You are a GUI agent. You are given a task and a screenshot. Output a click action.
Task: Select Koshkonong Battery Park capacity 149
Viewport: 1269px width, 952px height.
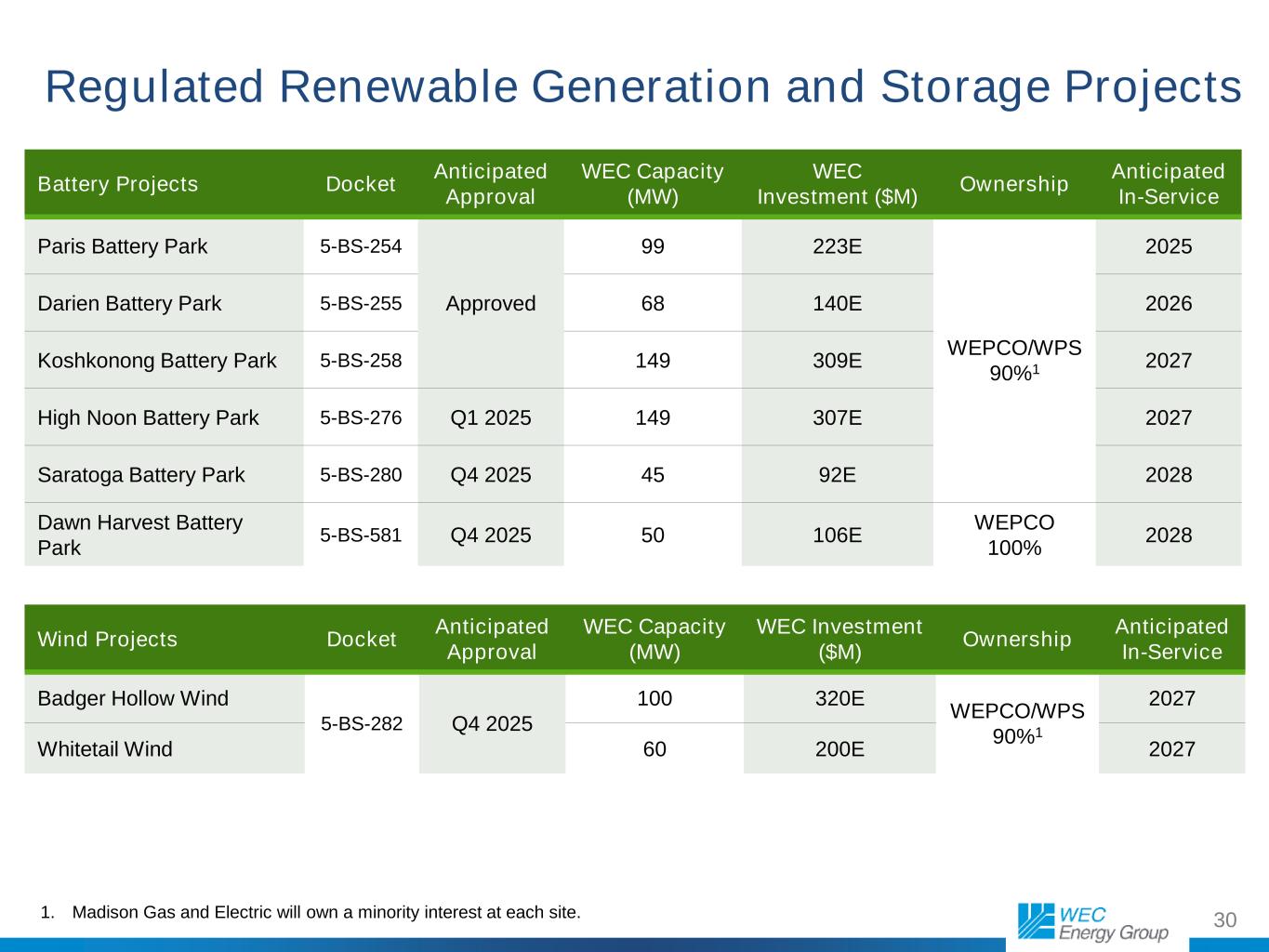point(653,361)
